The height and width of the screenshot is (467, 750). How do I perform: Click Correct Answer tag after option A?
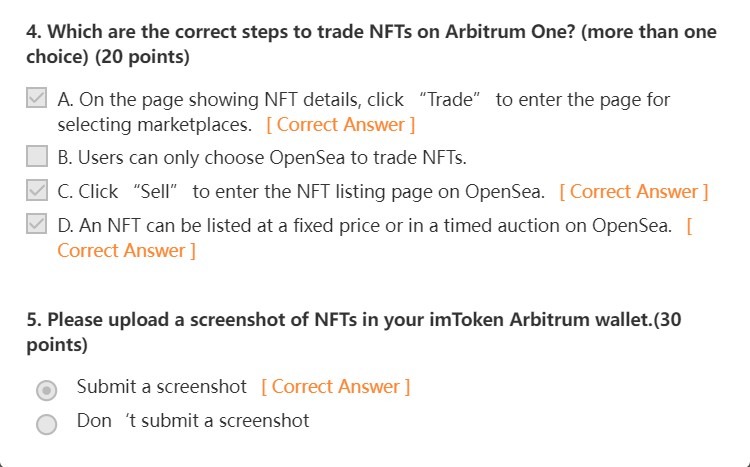coord(340,125)
